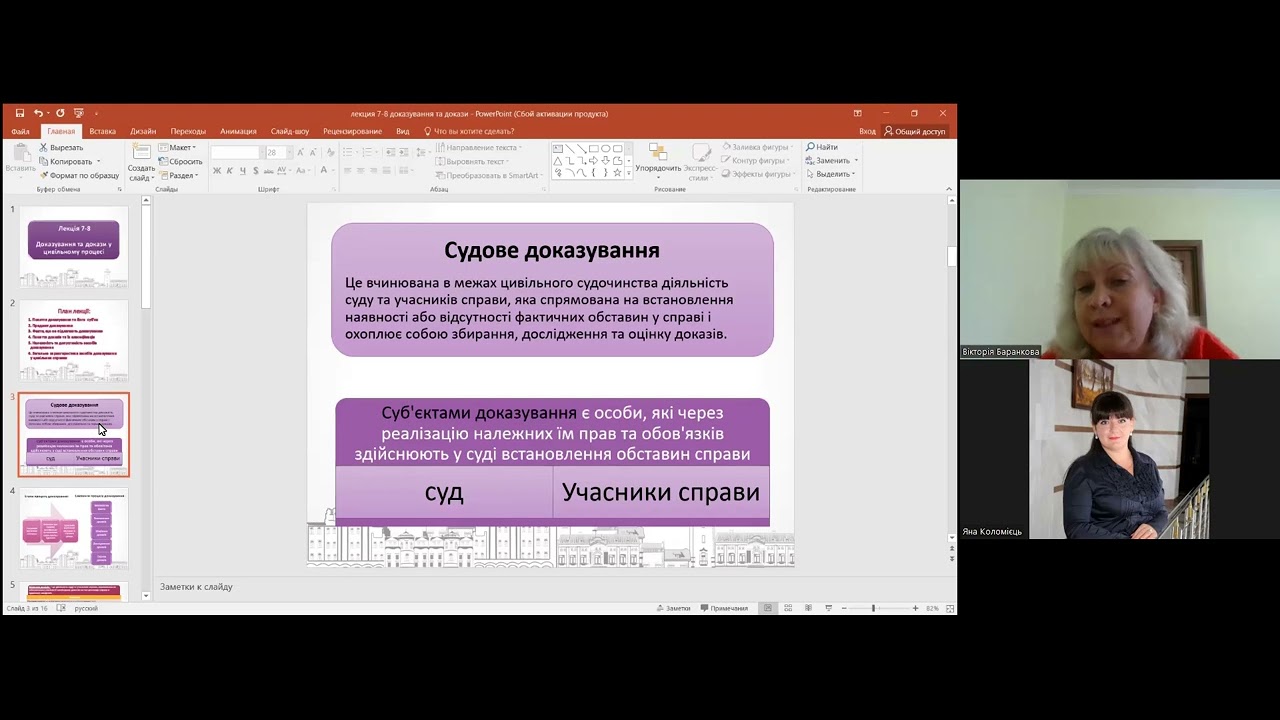The height and width of the screenshot is (720, 1280).
Task: Start Slide Show from status bar icon
Action: (829, 608)
